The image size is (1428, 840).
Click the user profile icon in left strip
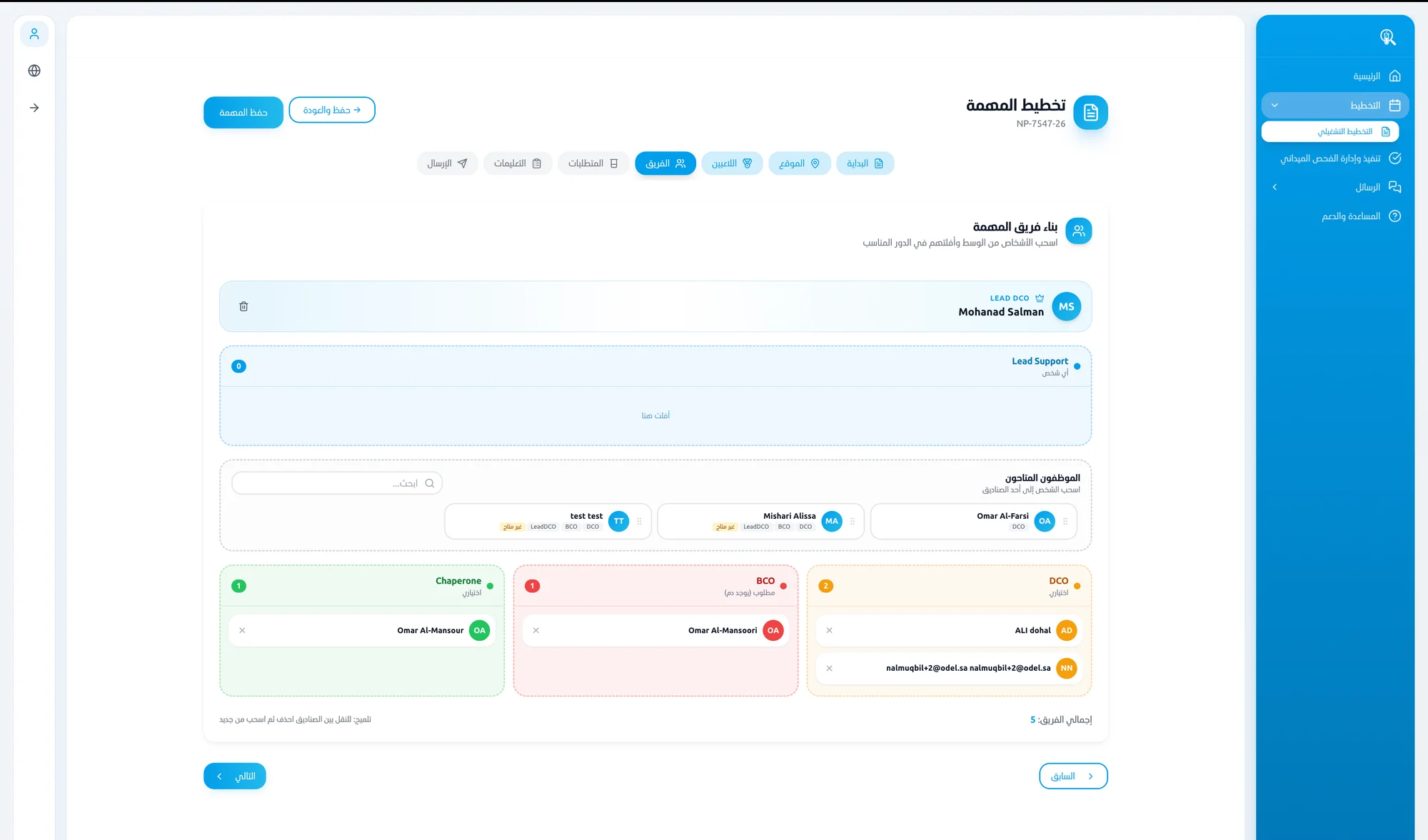[x=34, y=34]
